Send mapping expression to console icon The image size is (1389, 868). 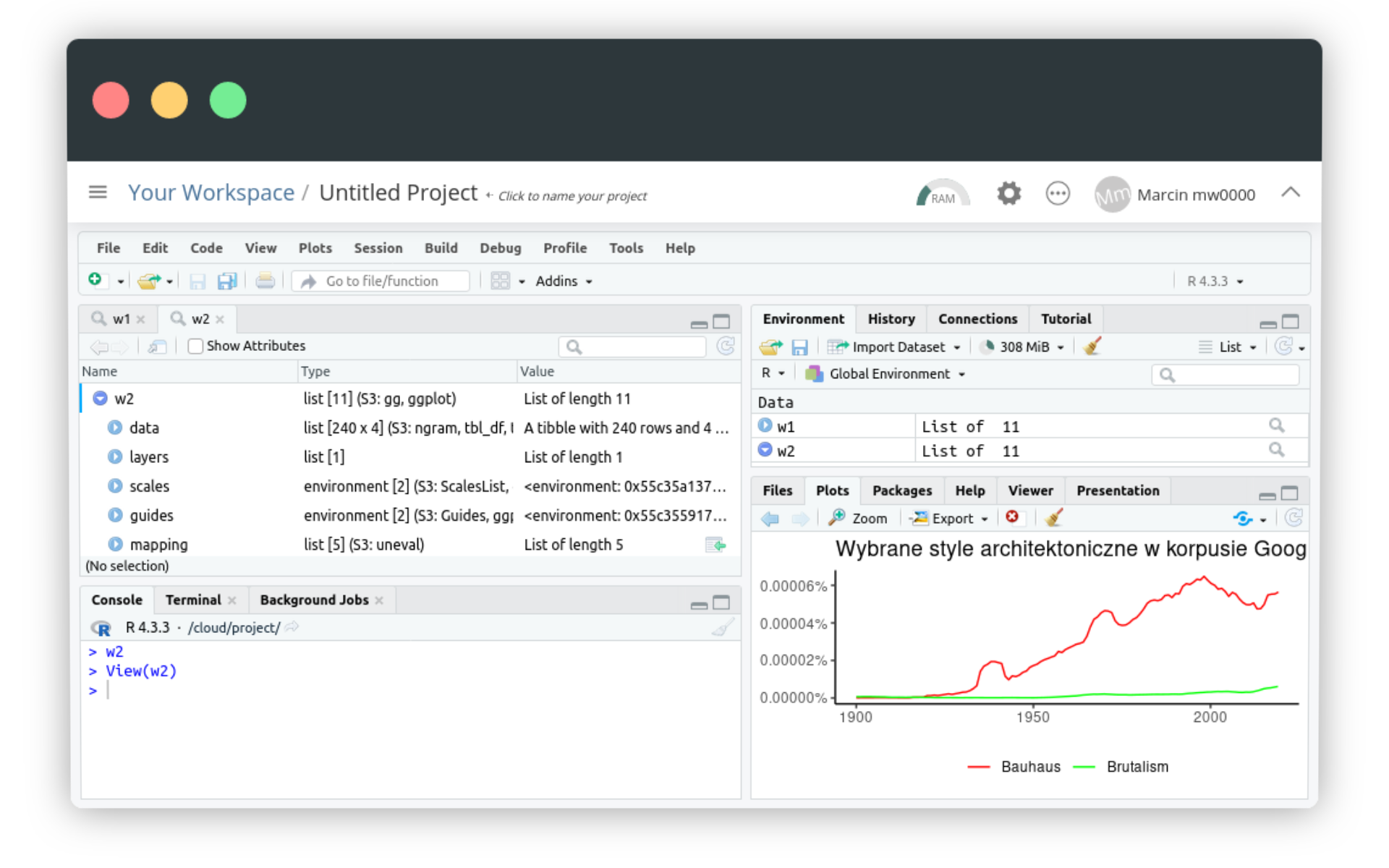[715, 545]
